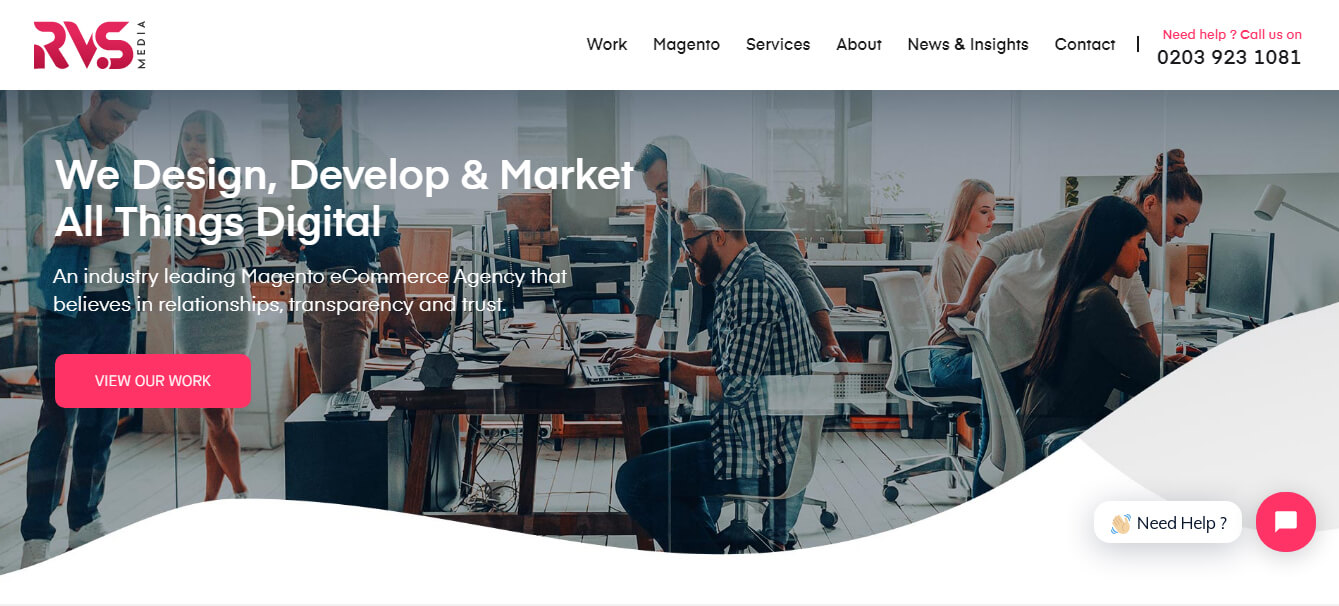Click the vertical MEDIA text in logo
The height and width of the screenshot is (606, 1339).
tap(142, 45)
